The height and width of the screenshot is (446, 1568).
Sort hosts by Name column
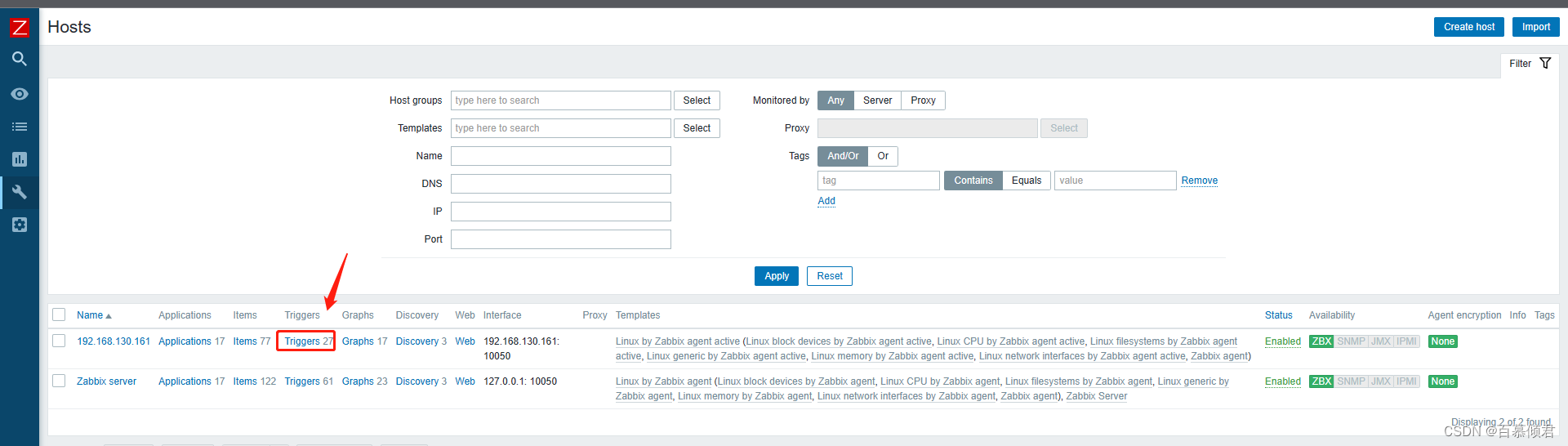[94, 315]
